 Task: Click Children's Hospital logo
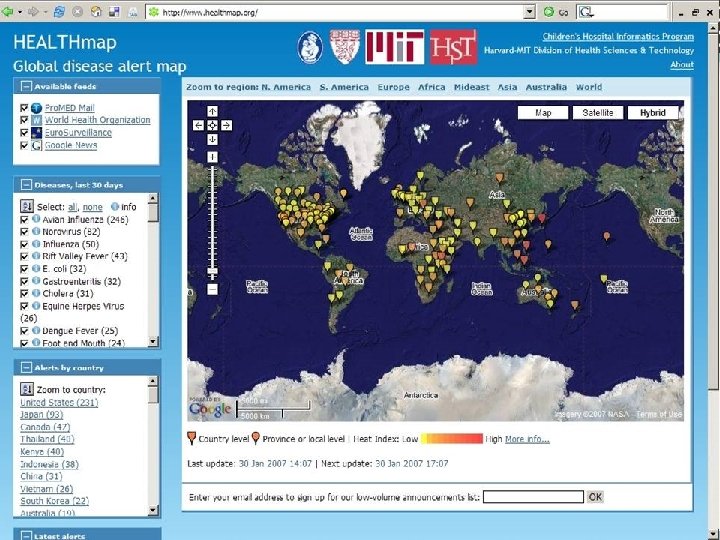tap(310, 47)
